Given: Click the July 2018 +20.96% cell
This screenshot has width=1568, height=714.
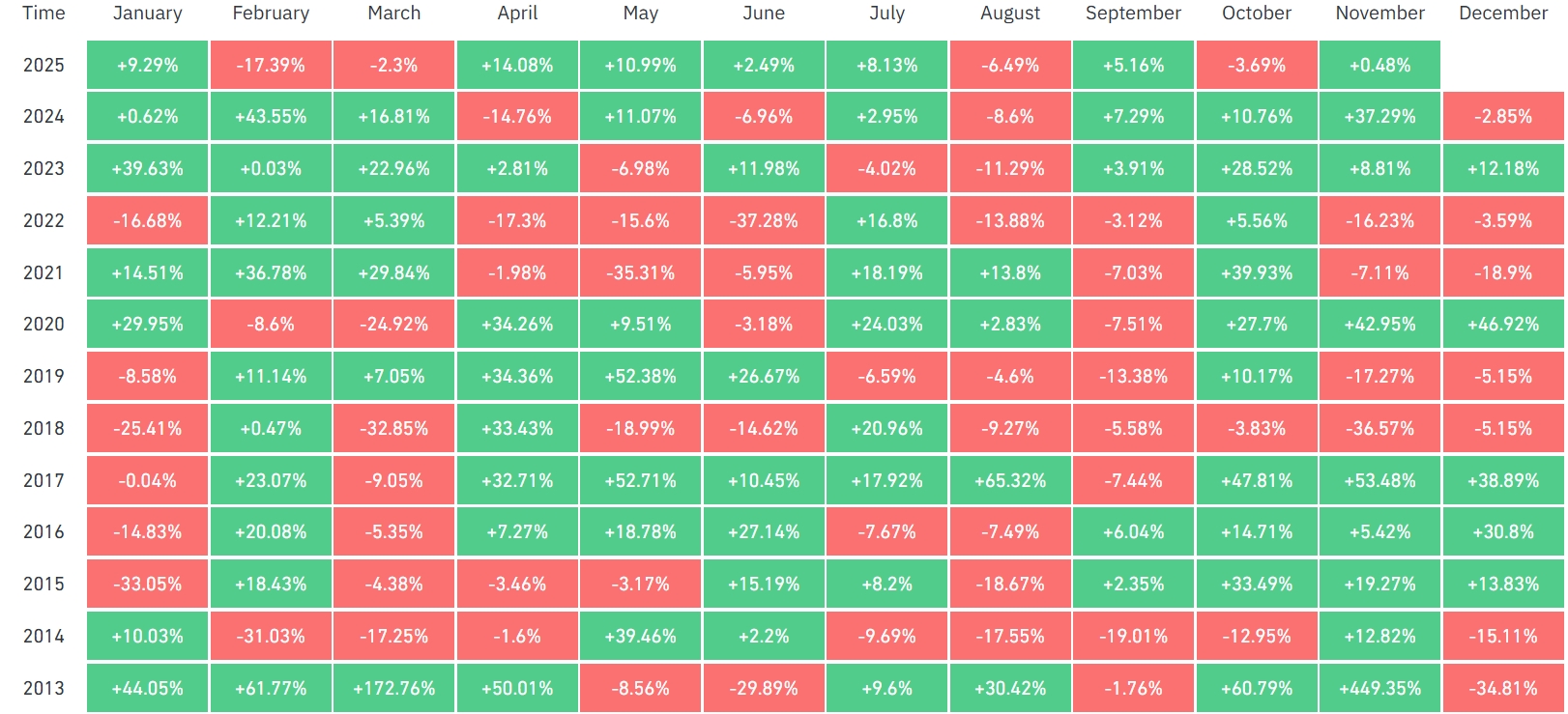Looking at the screenshot, I should (886, 429).
